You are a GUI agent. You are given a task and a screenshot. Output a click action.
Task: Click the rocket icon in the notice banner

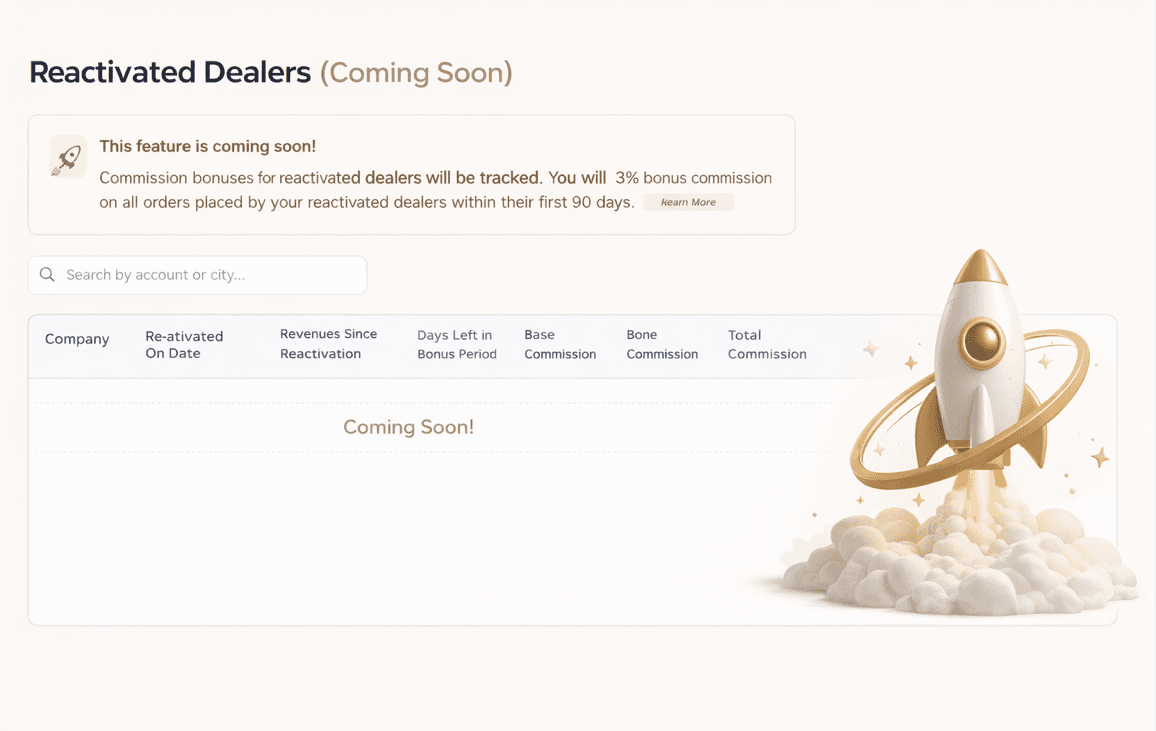point(67,156)
